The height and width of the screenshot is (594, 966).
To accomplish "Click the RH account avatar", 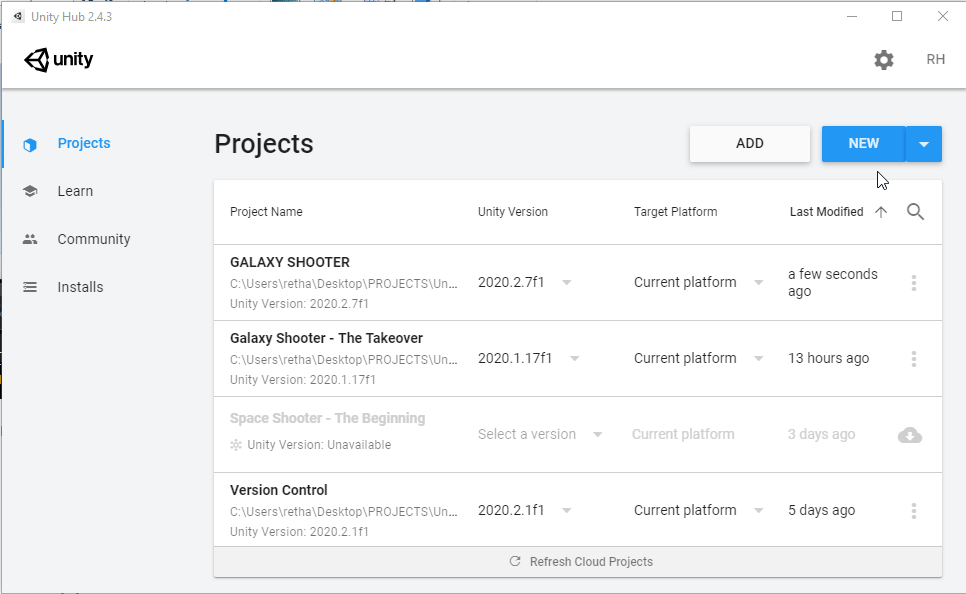I will point(936,60).
